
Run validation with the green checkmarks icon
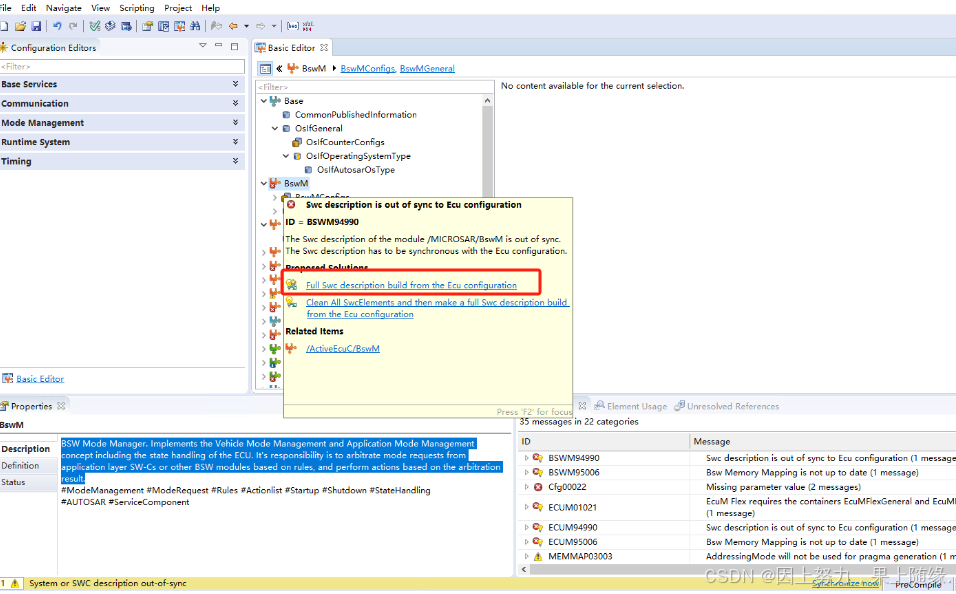[95, 26]
